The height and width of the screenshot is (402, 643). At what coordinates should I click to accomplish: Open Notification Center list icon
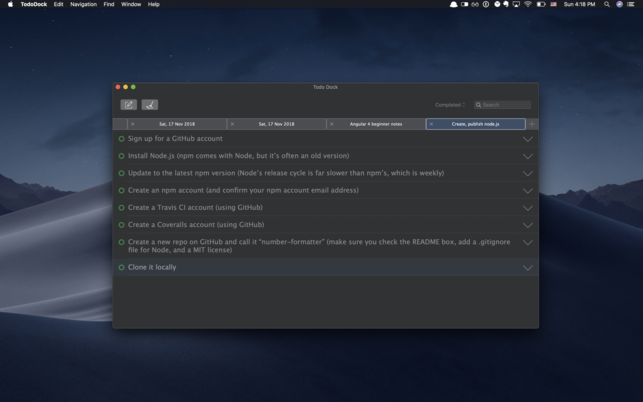[631, 4]
